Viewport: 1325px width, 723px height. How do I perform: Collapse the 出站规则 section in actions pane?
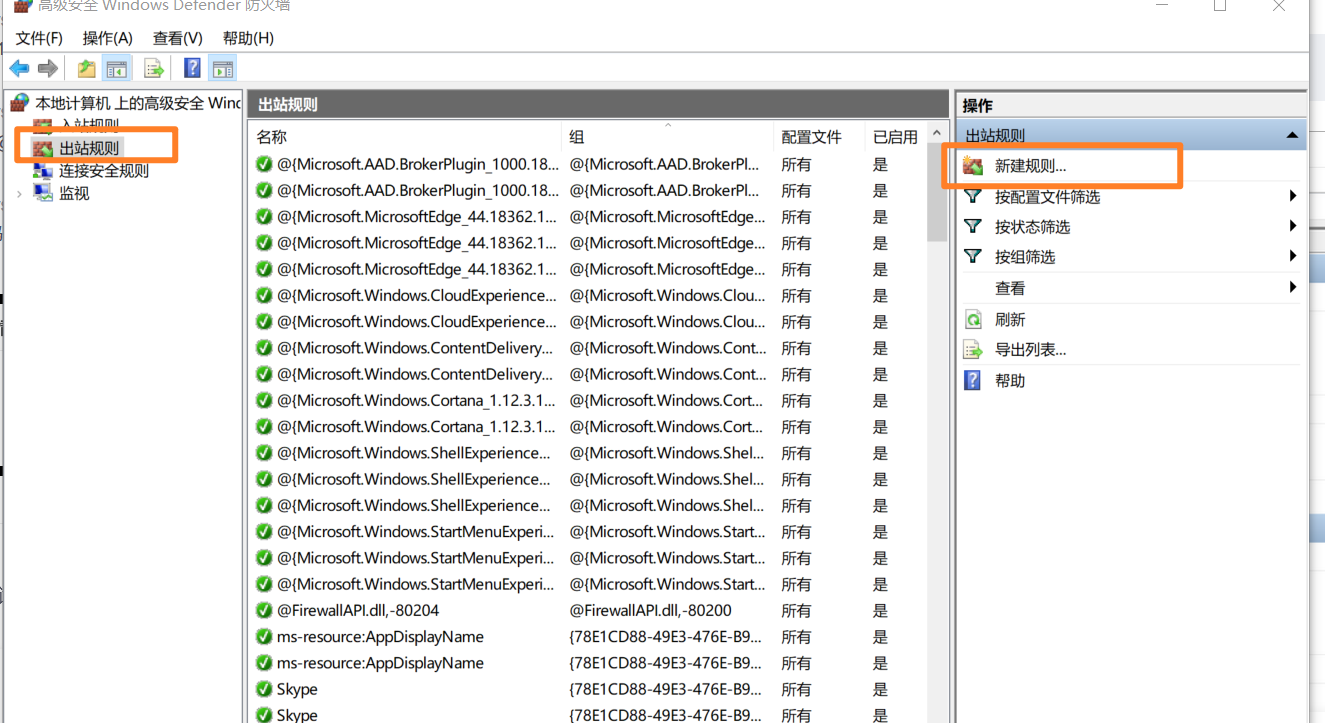1292,135
